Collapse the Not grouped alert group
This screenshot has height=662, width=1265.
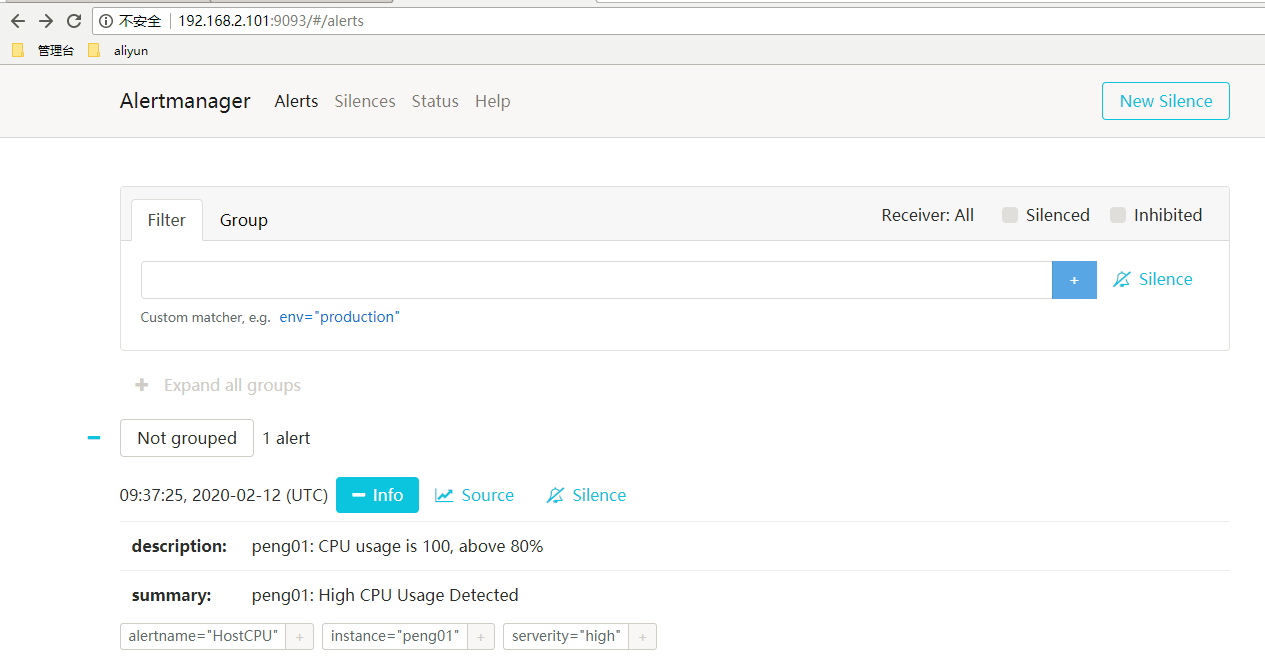pos(94,438)
